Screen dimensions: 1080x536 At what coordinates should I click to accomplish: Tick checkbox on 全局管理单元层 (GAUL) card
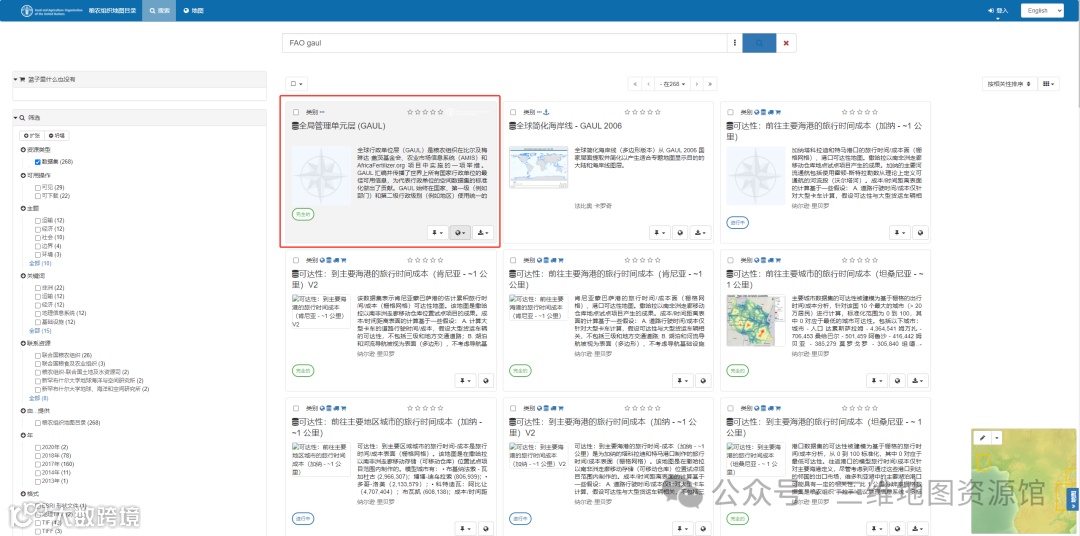tap(296, 112)
